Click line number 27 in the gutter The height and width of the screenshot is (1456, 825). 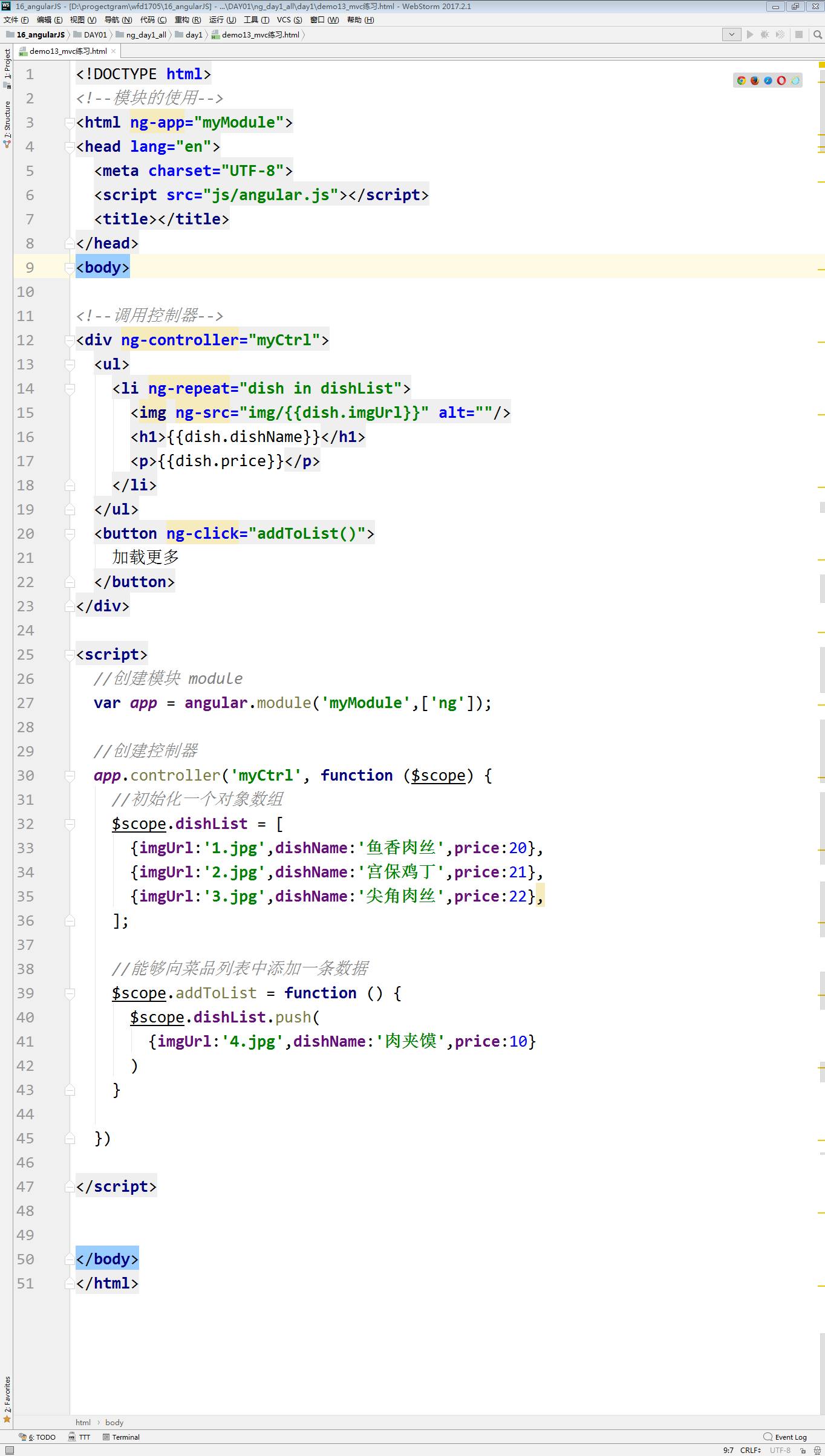(x=25, y=703)
